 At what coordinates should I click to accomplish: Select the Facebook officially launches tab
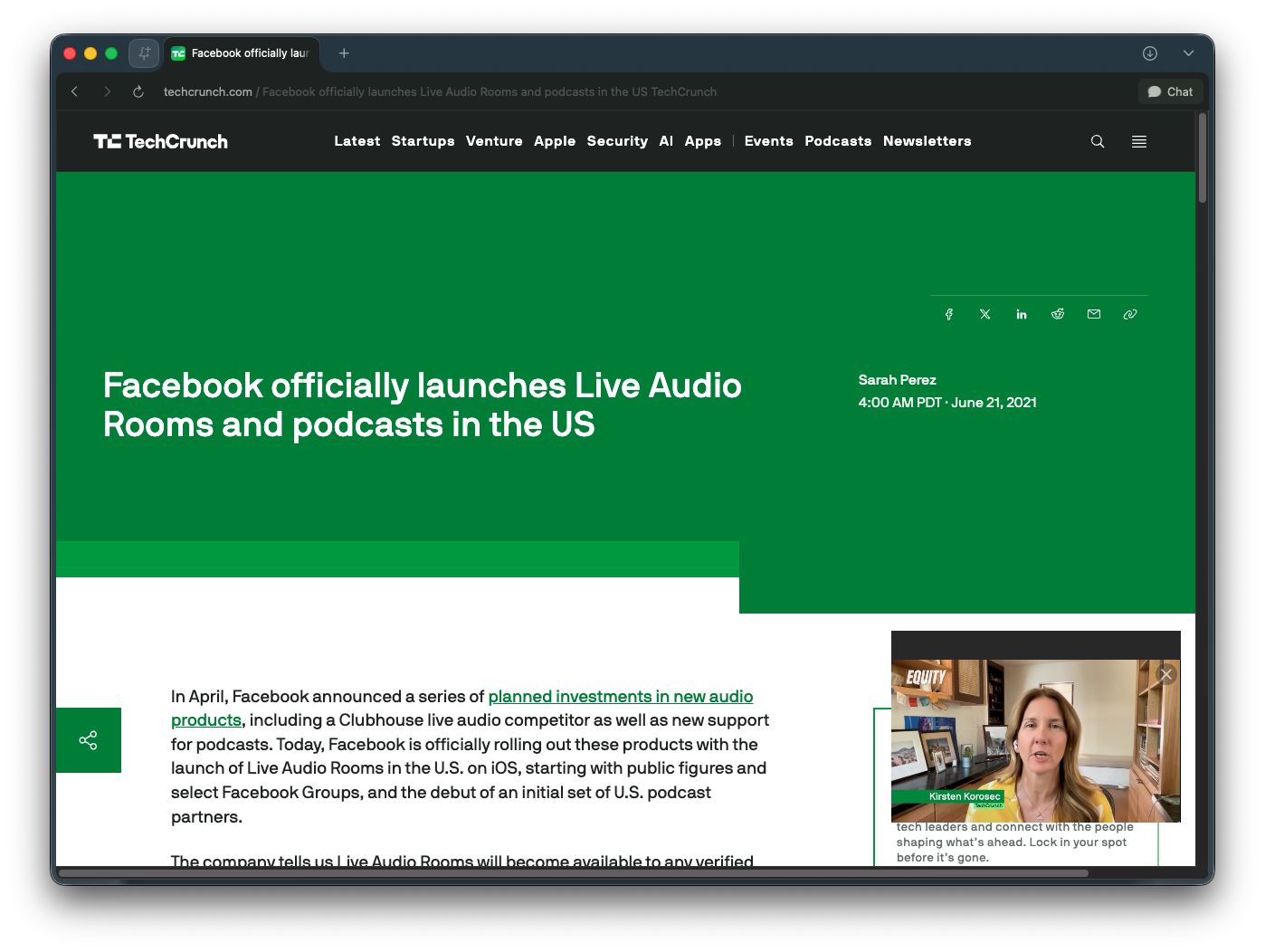point(242,53)
